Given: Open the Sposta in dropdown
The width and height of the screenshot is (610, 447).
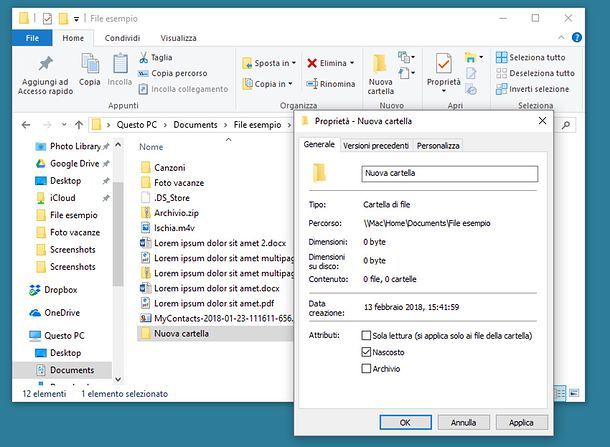Looking at the screenshot, I should 269,63.
